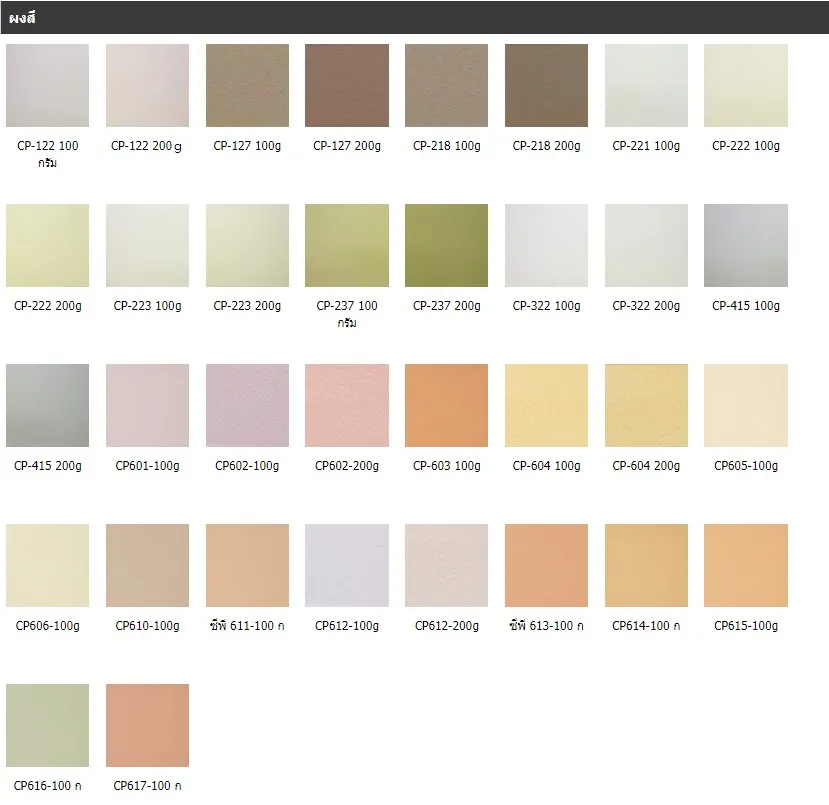Choose the CP612-100g swatch
The height and width of the screenshot is (805, 829).
347,566
